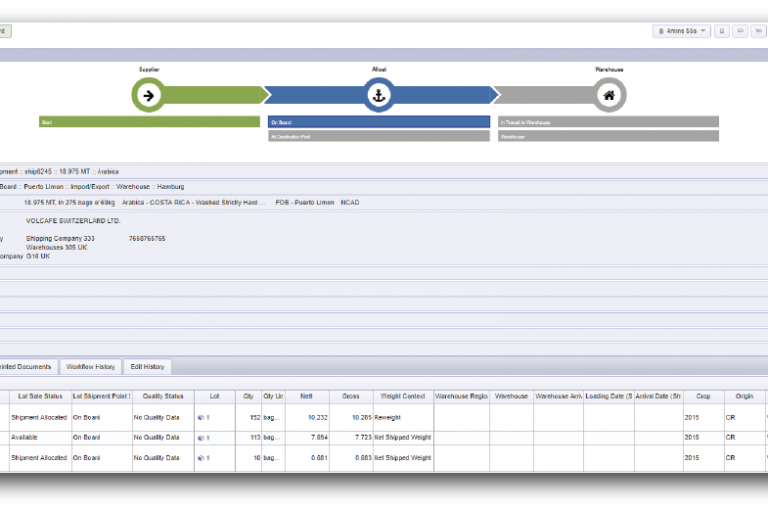The image size is (768, 512).
Task: Click the green Start workflow step bar
Action: pyautogui.click(x=149, y=122)
